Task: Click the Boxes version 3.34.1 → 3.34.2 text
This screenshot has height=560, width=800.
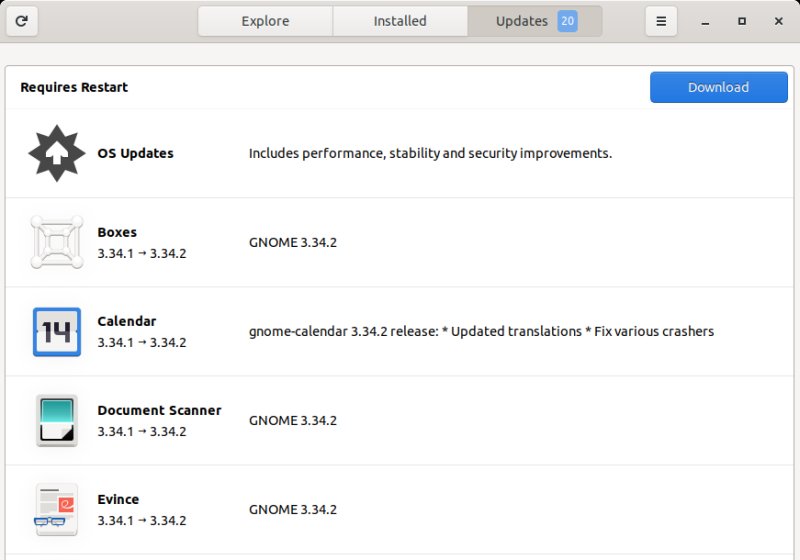Action: tap(141, 253)
